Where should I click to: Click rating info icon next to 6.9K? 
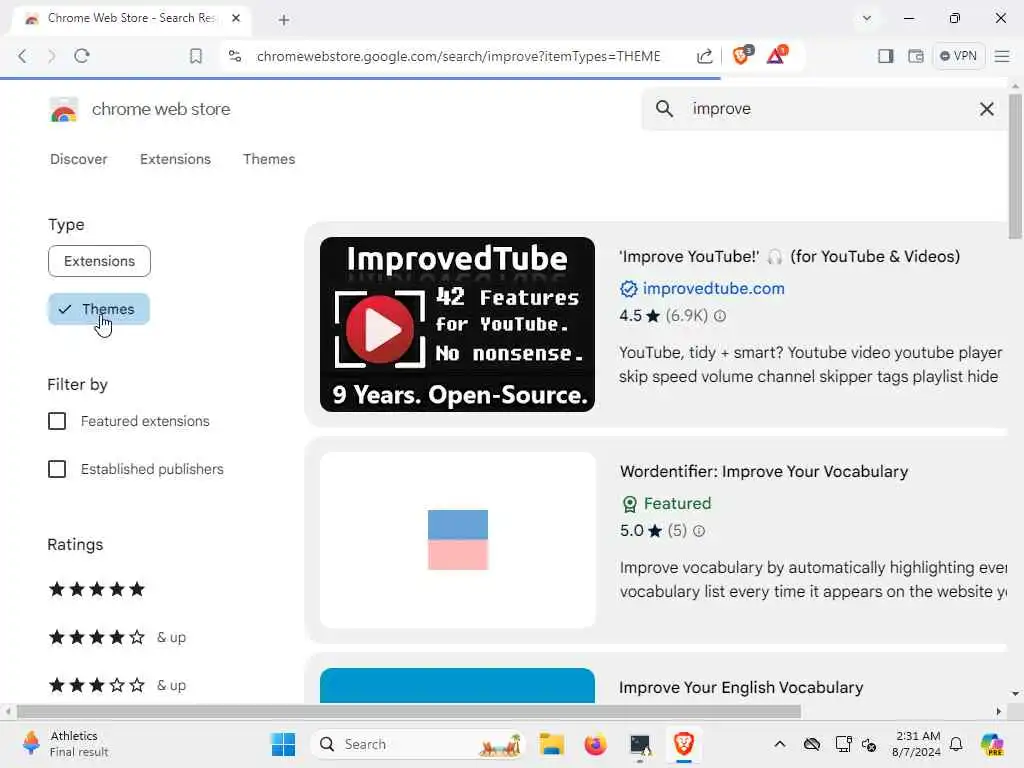coord(720,316)
